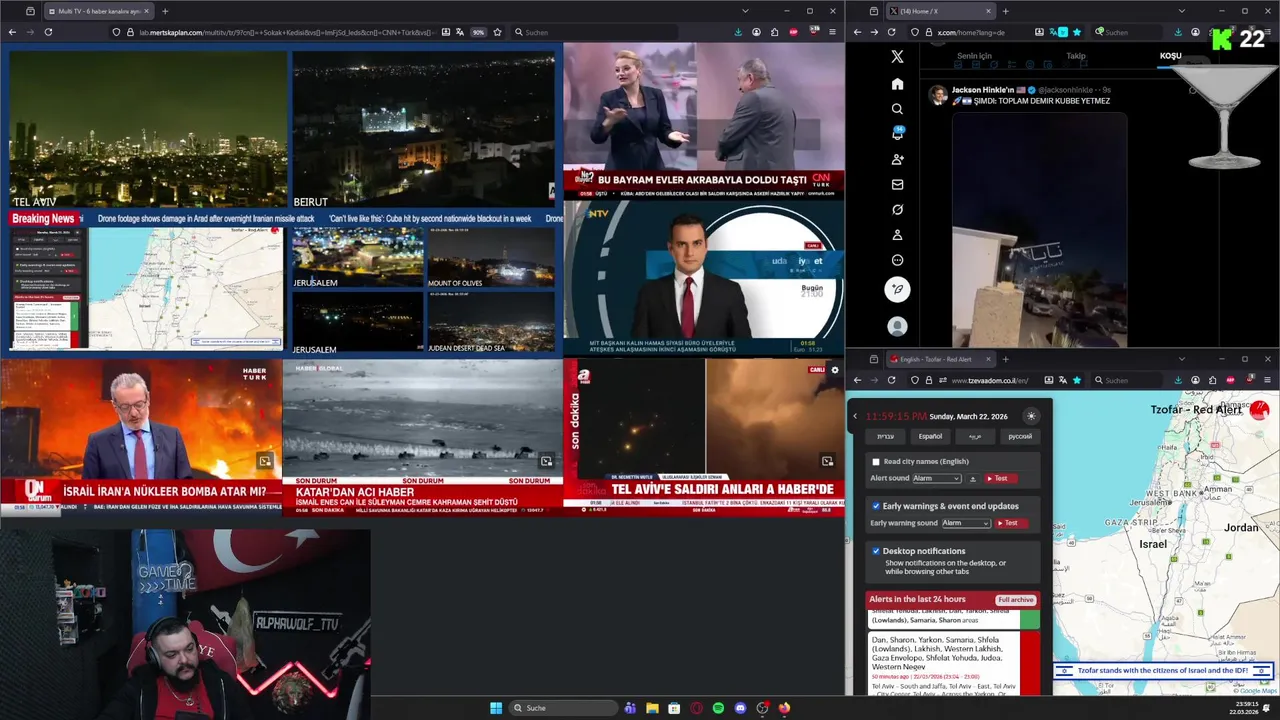Enable Read city names (English) checkbox
1280x720 pixels.
tap(876, 462)
